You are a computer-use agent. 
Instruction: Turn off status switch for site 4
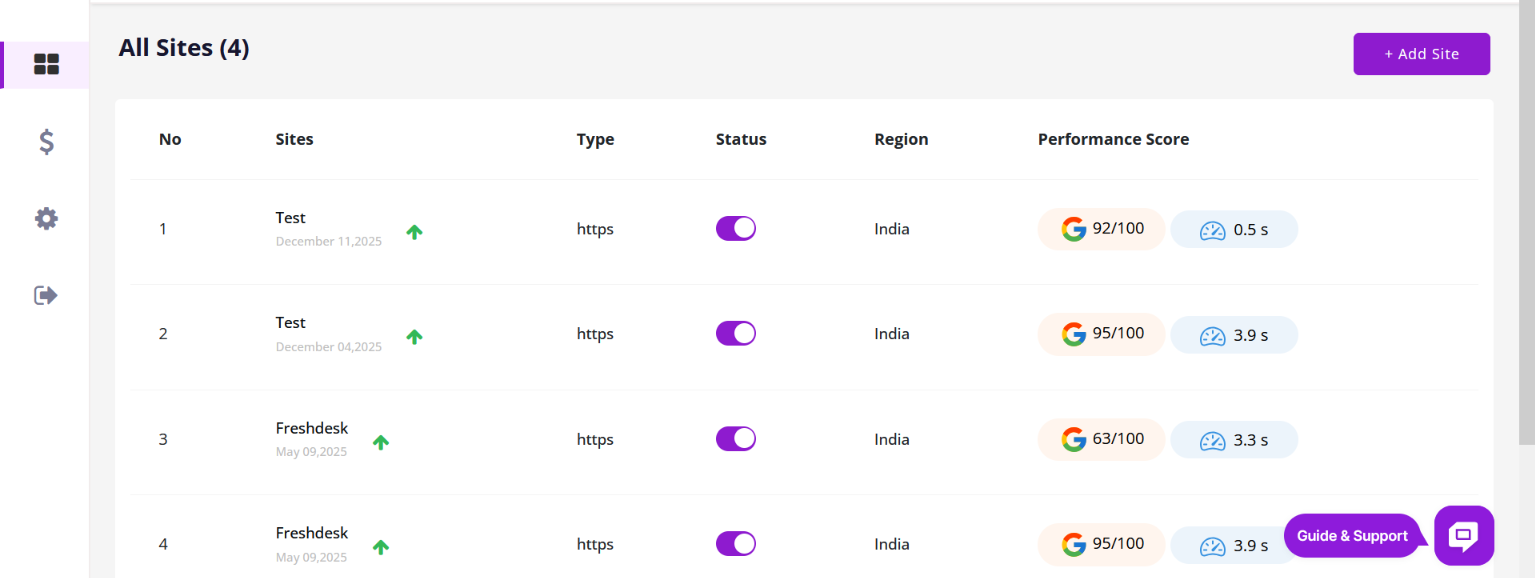click(x=735, y=544)
